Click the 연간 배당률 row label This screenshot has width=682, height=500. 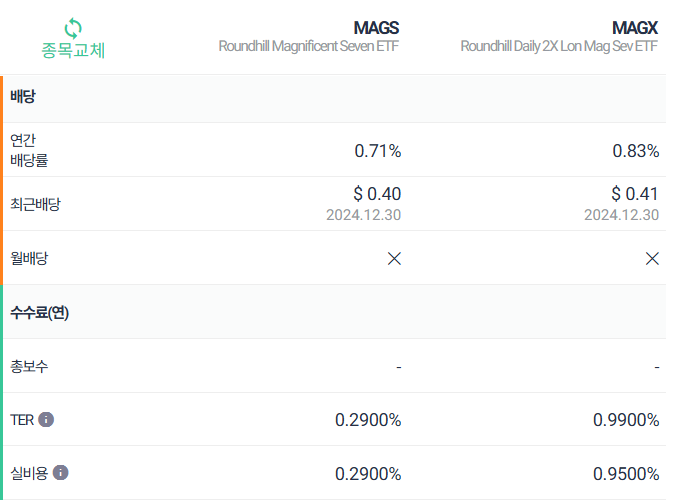click(x=29, y=150)
